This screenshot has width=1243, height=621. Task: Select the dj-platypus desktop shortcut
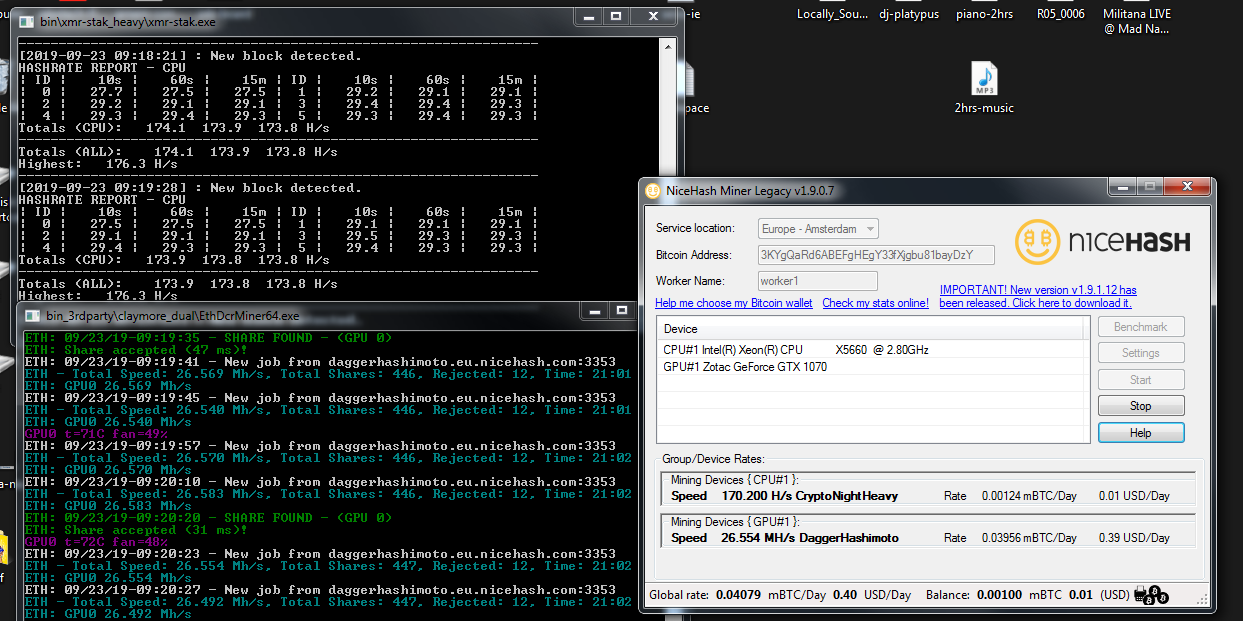click(x=912, y=14)
